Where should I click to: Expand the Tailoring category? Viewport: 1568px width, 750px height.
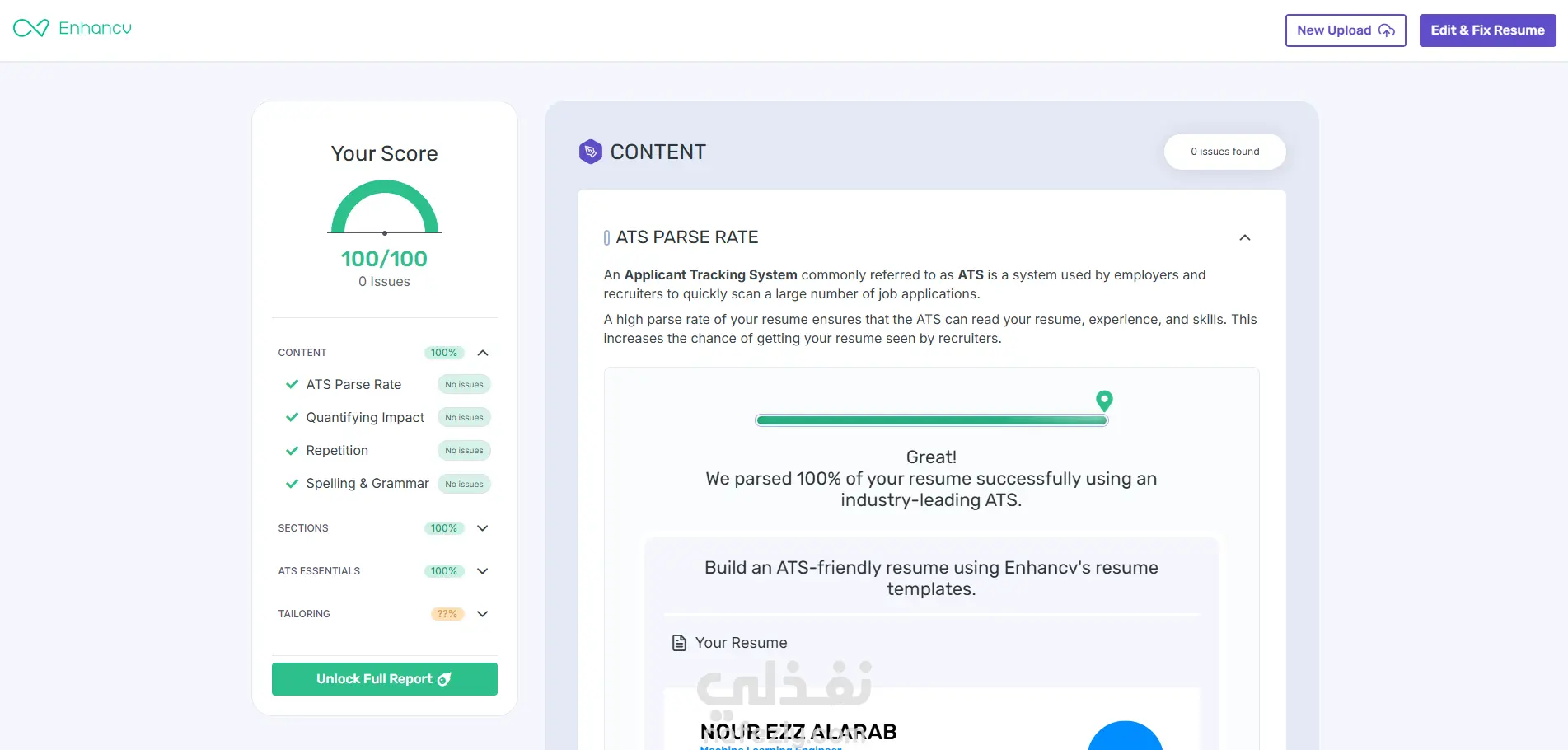[x=483, y=614]
